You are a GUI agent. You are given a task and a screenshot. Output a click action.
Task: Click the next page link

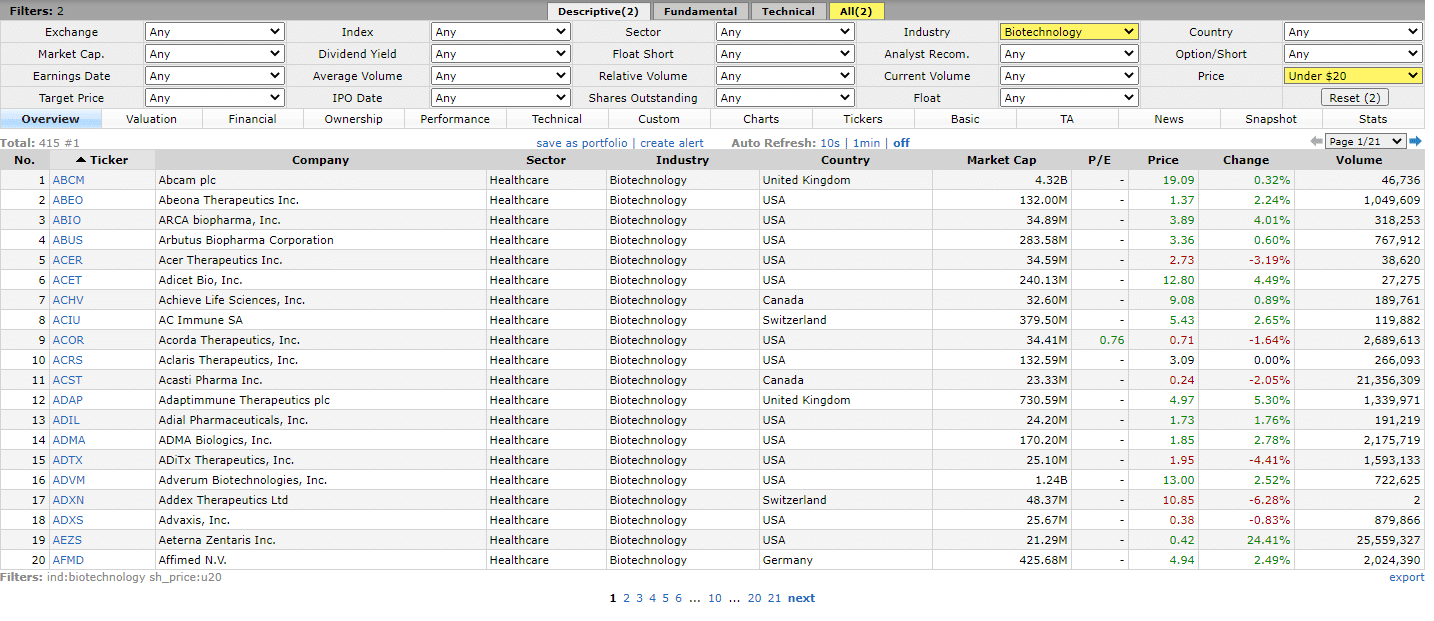pos(801,598)
